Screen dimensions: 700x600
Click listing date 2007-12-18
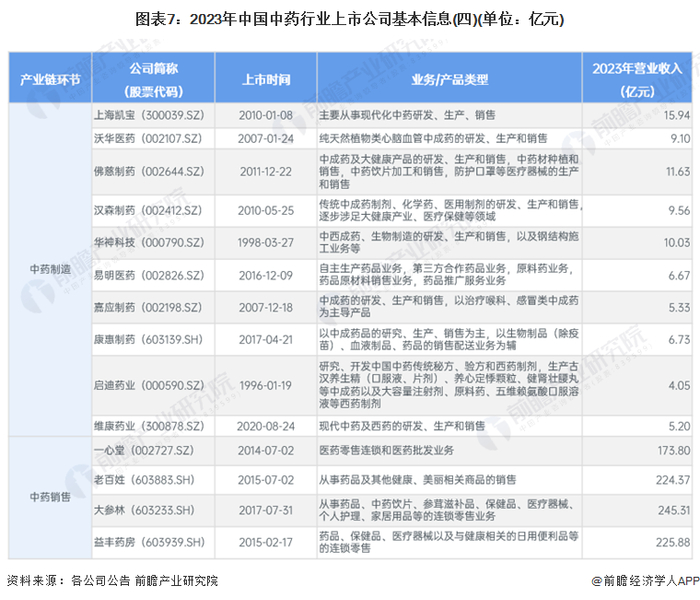[266, 308]
